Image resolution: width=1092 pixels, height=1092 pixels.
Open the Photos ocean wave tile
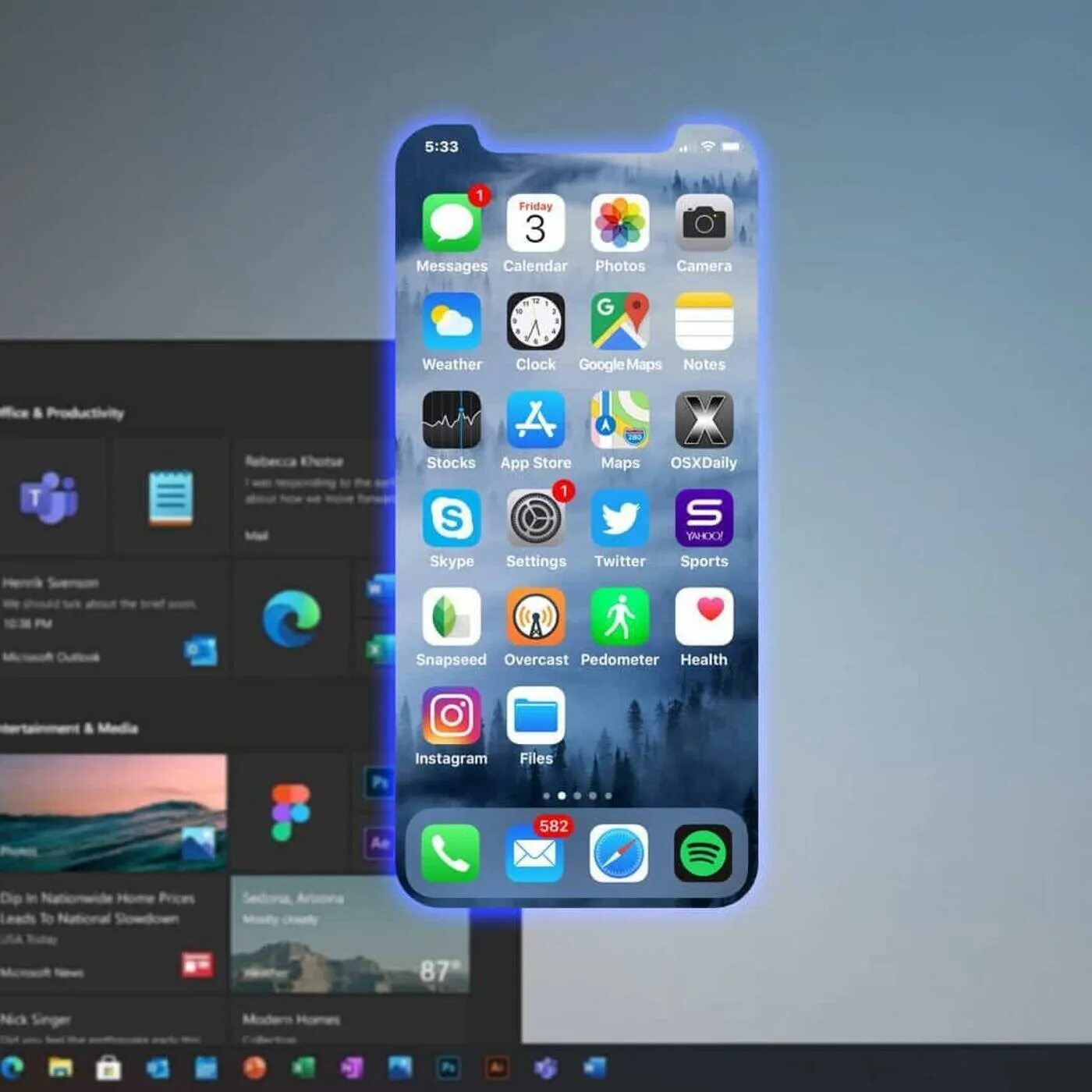coord(113,813)
